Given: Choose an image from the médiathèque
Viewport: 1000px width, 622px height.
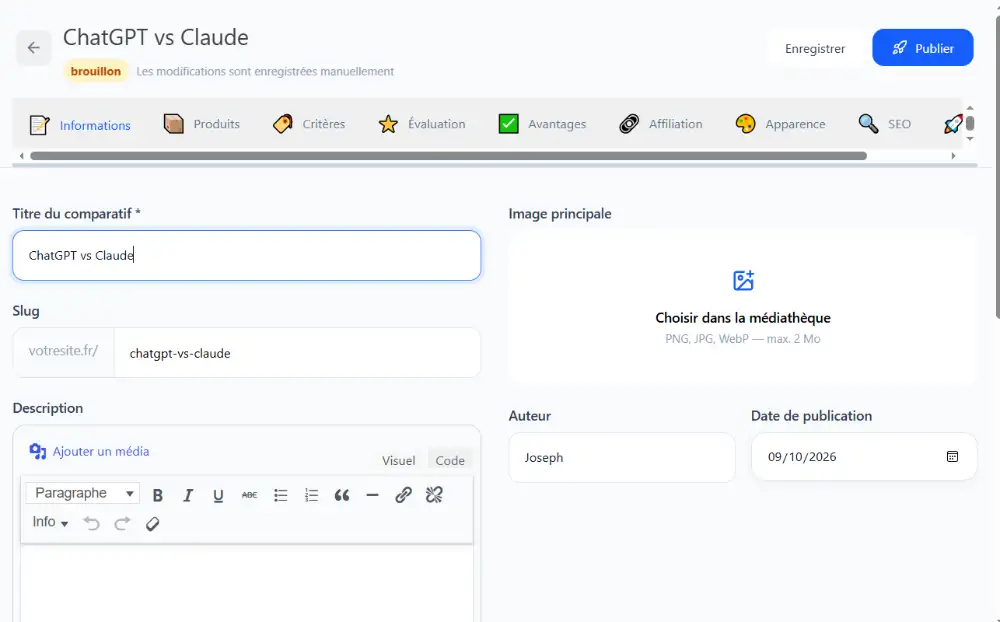Looking at the screenshot, I should [x=743, y=318].
